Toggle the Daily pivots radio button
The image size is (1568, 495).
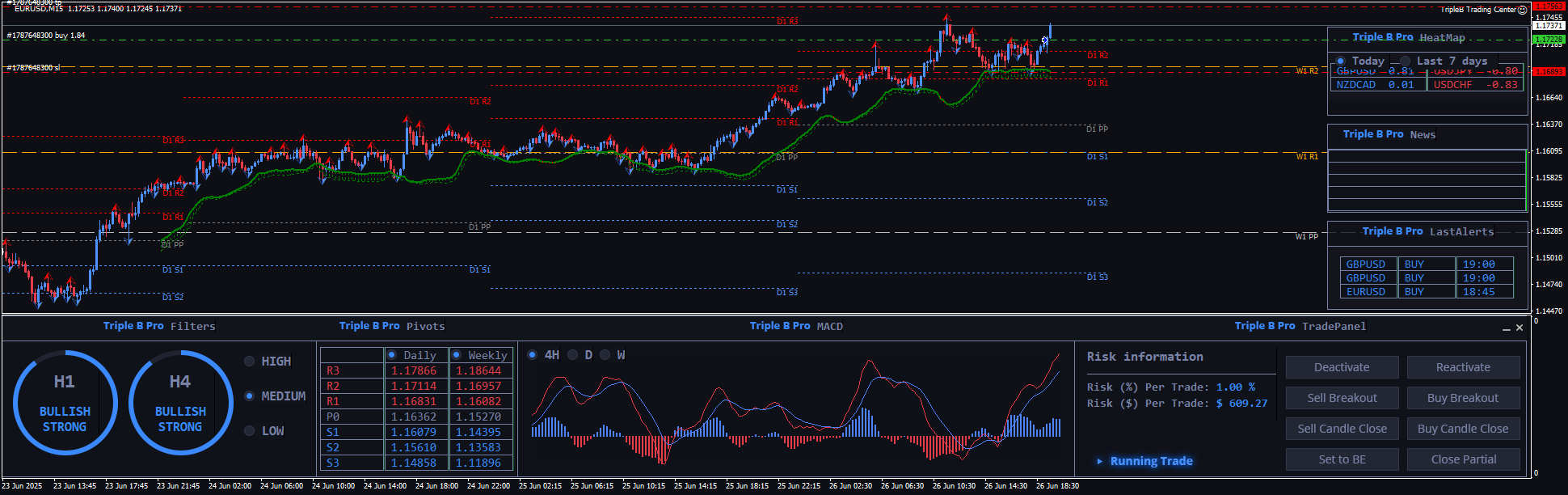pos(392,355)
